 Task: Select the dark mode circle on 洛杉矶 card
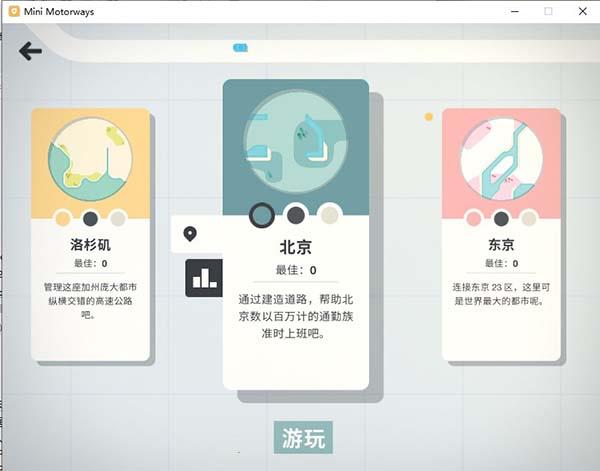click(90, 219)
